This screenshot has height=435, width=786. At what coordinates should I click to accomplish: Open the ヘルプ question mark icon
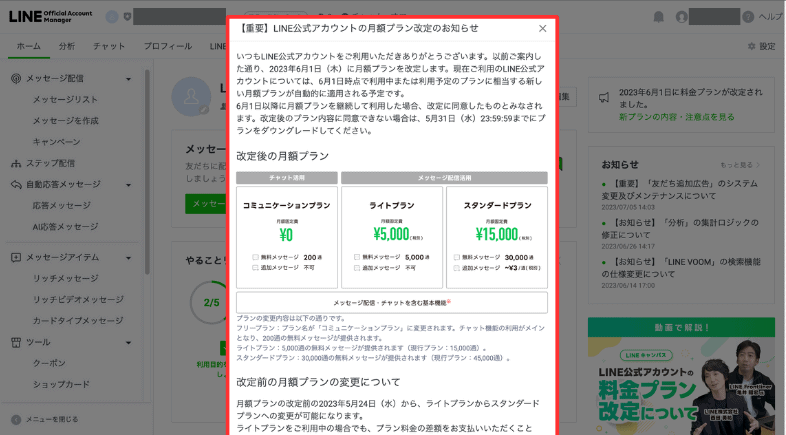(x=748, y=17)
